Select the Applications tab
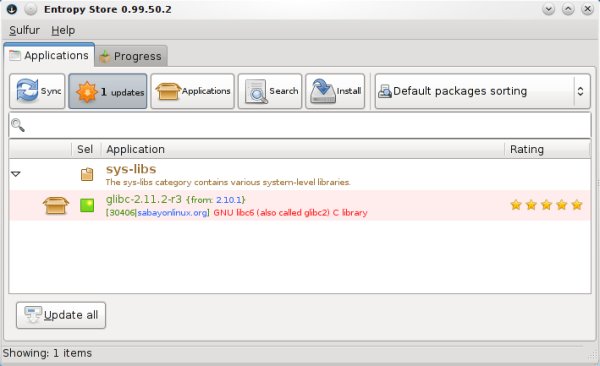 tap(49, 56)
